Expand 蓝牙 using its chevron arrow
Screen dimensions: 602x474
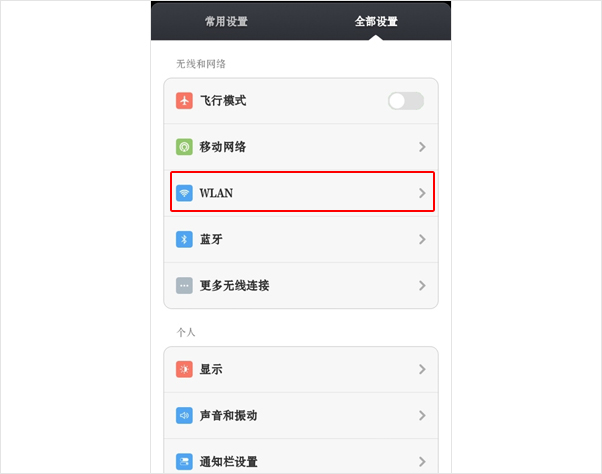[x=422, y=239]
